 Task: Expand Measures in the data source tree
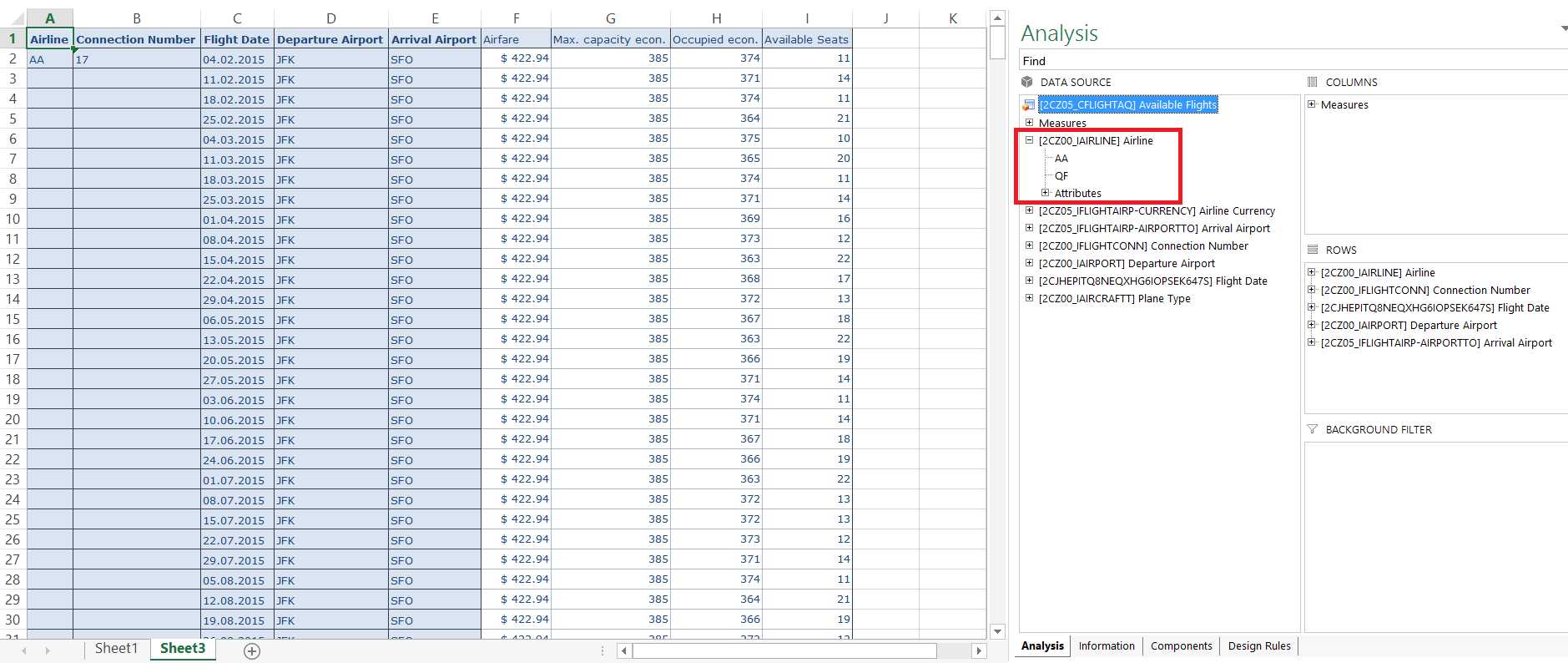point(1029,123)
